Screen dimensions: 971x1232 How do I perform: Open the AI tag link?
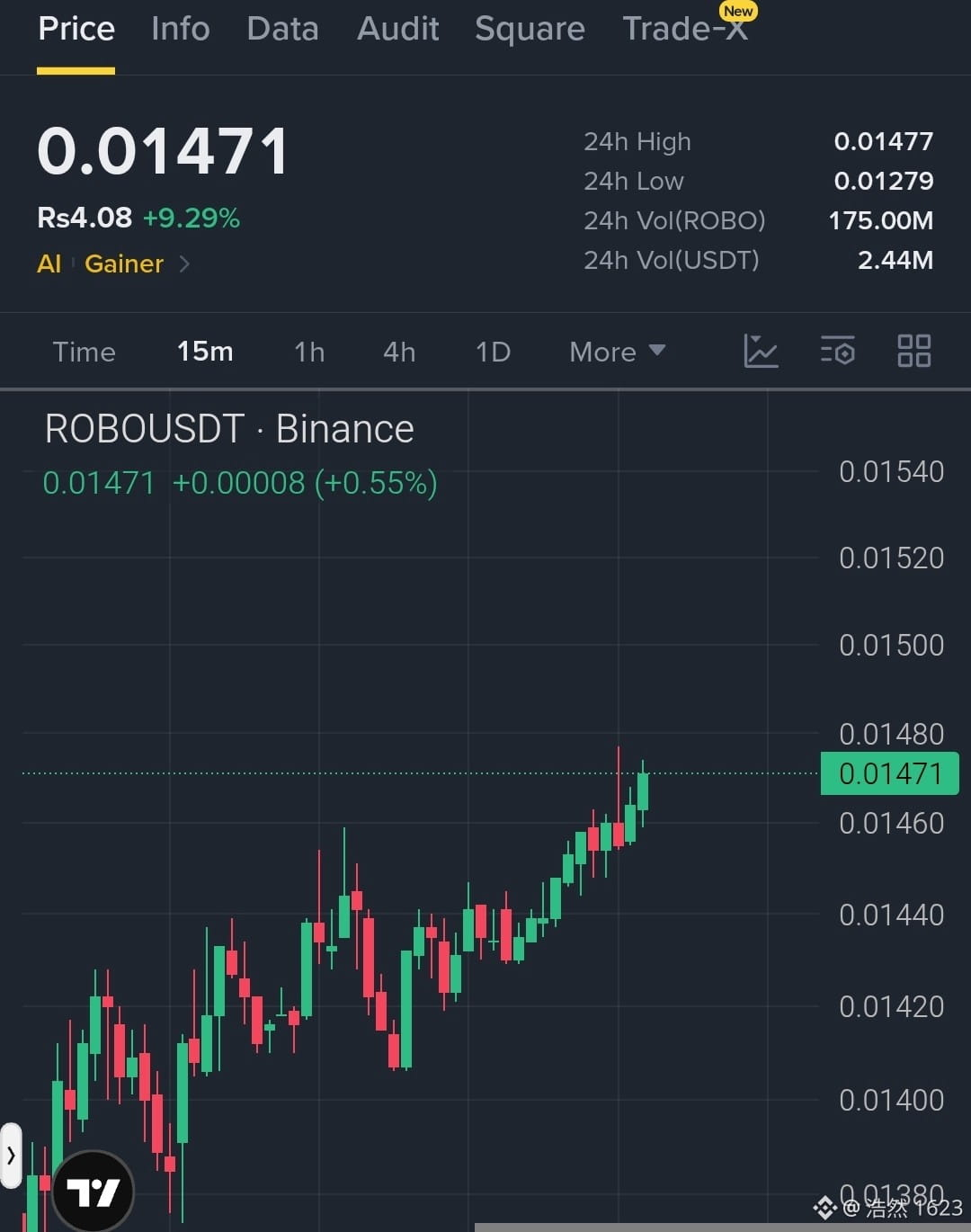tap(49, 264)
